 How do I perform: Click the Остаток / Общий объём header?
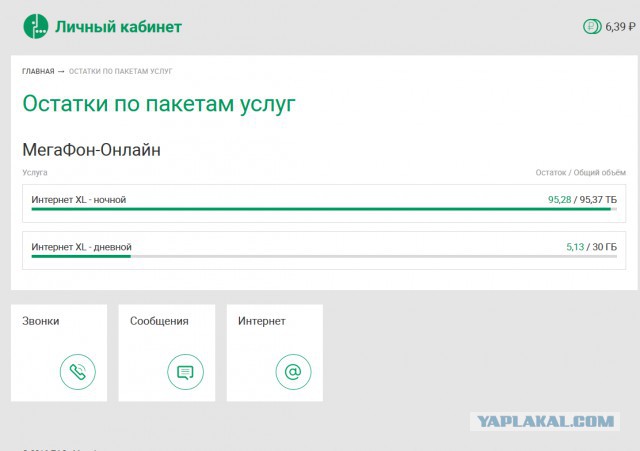pos(580,173)
